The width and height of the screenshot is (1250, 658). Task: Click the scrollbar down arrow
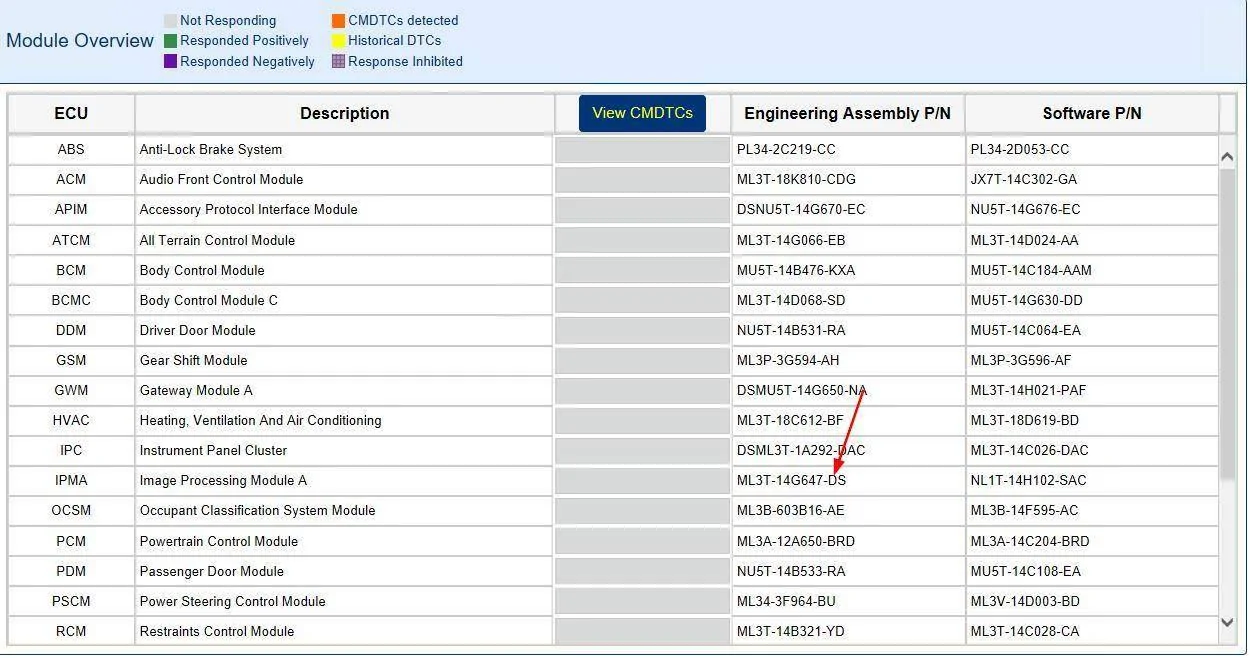pos(1228,622)
